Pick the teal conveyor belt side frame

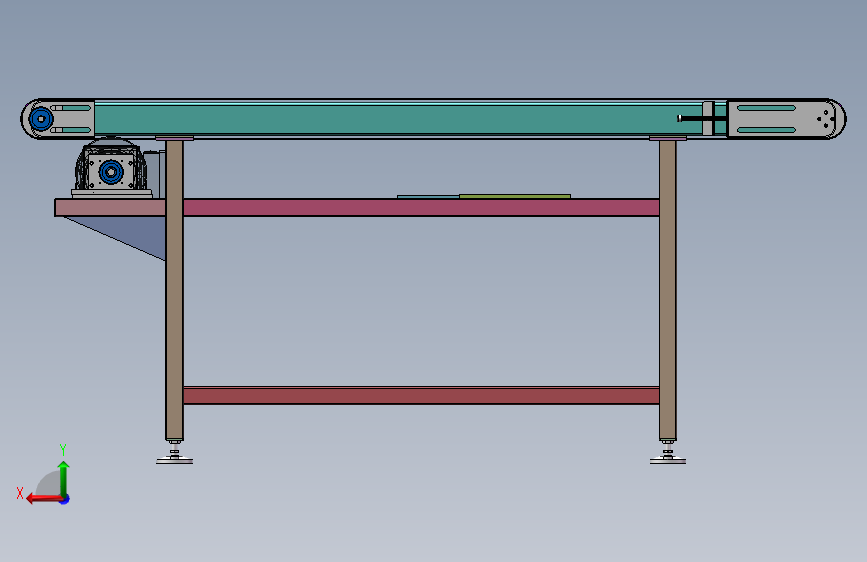pos(398,118)
